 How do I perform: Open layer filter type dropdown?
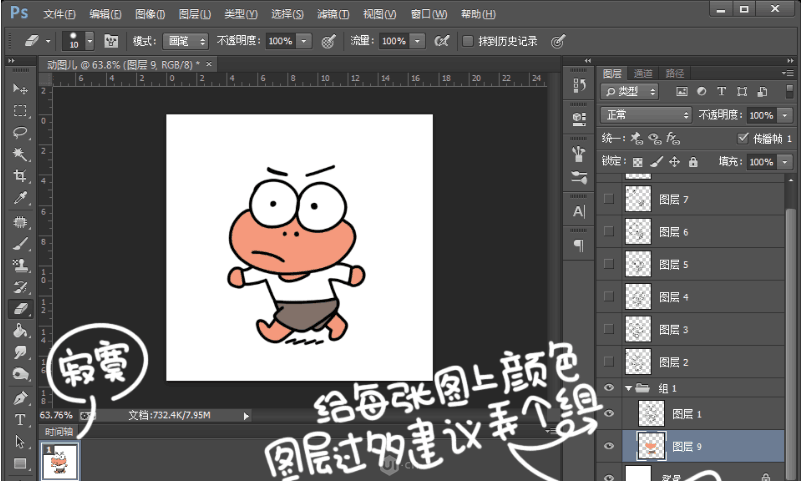coord(629,91)
